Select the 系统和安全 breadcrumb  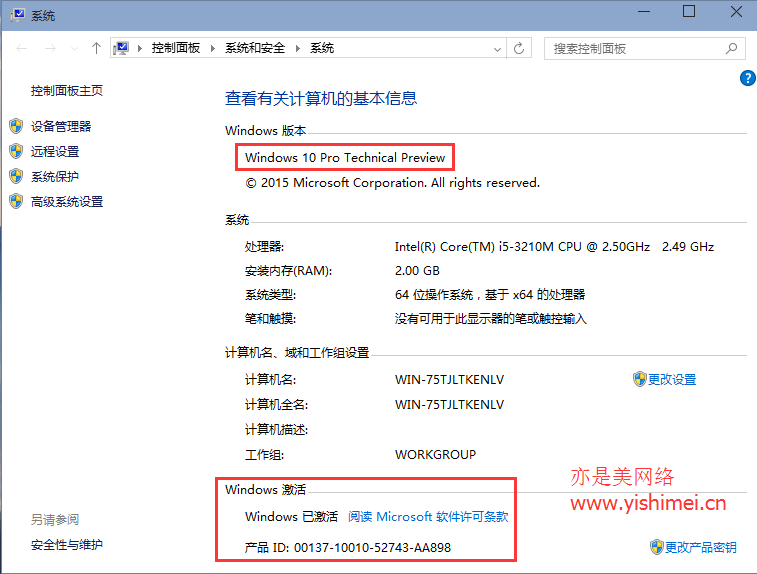[x=255, y=48]
